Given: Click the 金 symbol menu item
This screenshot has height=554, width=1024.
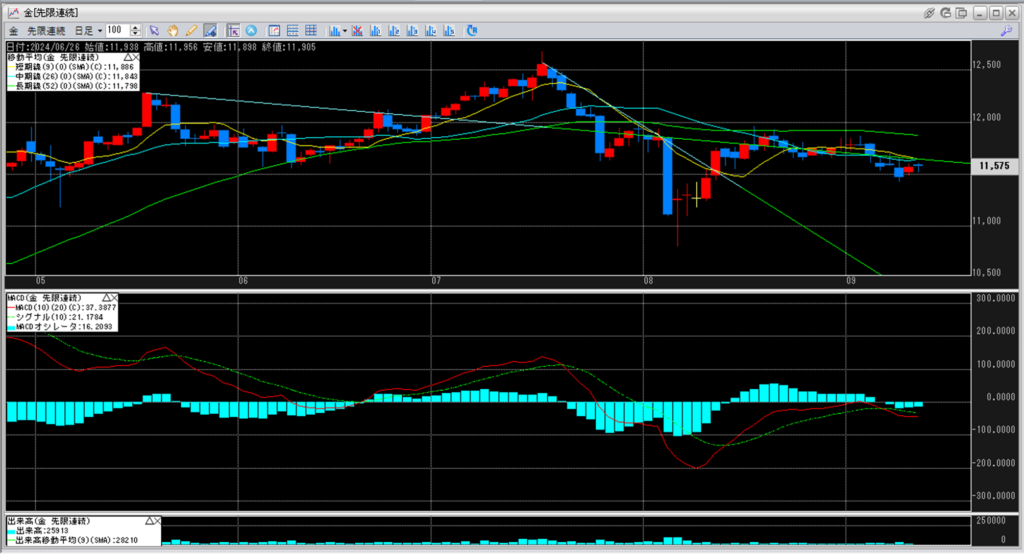Looking at the screenshot, I should pyautogui.click(x=13, y=31).
